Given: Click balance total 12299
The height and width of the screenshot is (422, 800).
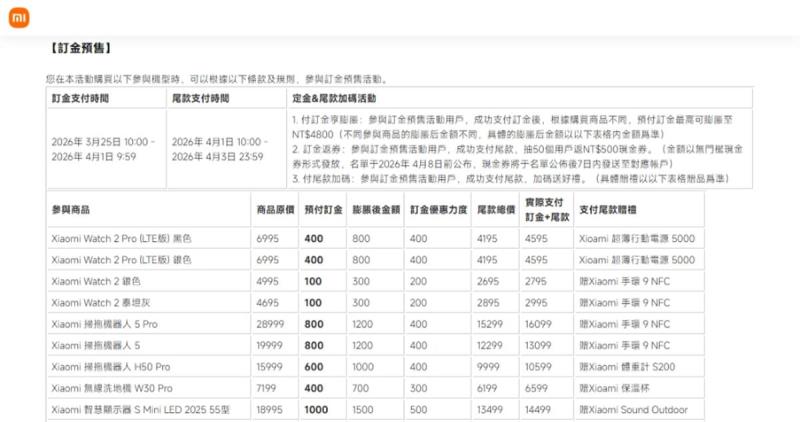Looking at the screenshot, I should (490, 346).
